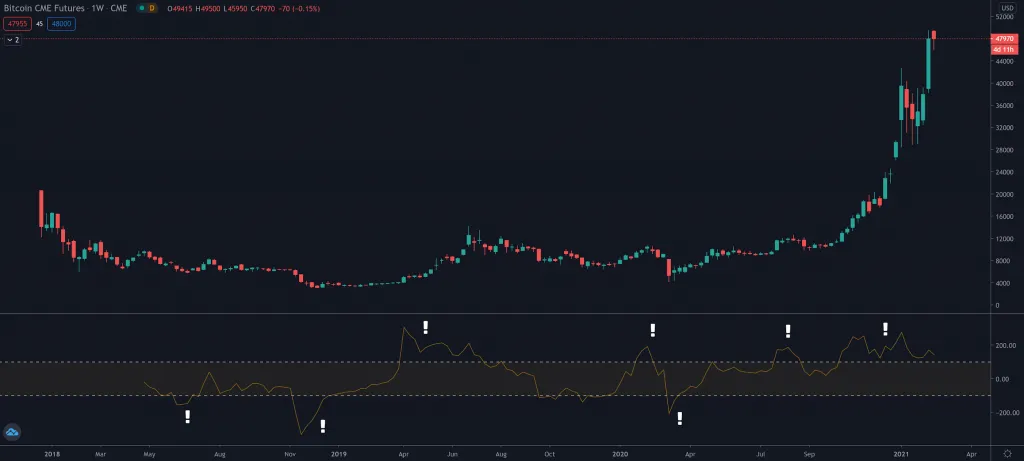
Task: Click the red 47955 sell price button
Action: click(x=17, y=25)
